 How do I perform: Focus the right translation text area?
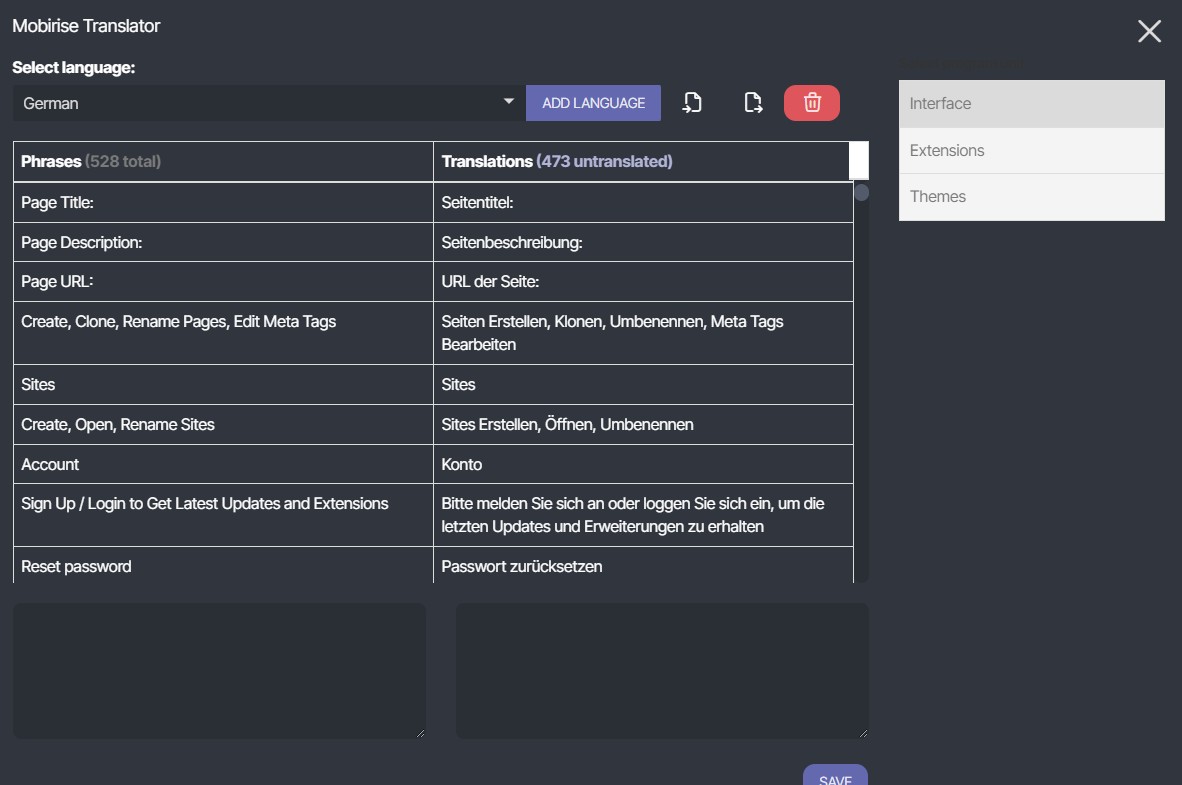(662, 671)
